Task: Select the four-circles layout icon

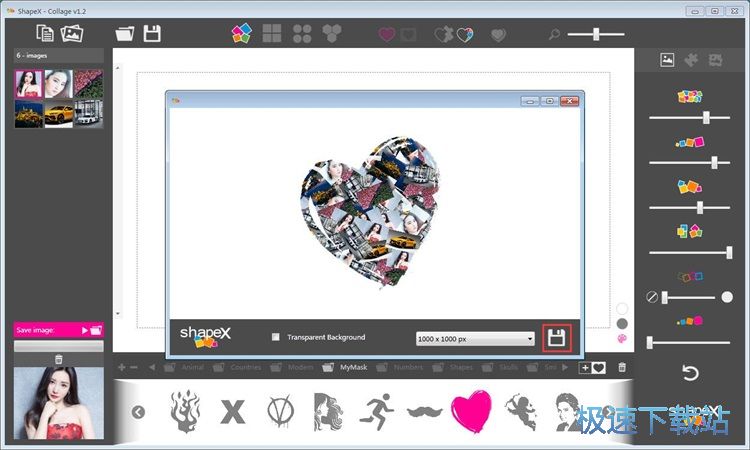Action: (x=302, y=33)
